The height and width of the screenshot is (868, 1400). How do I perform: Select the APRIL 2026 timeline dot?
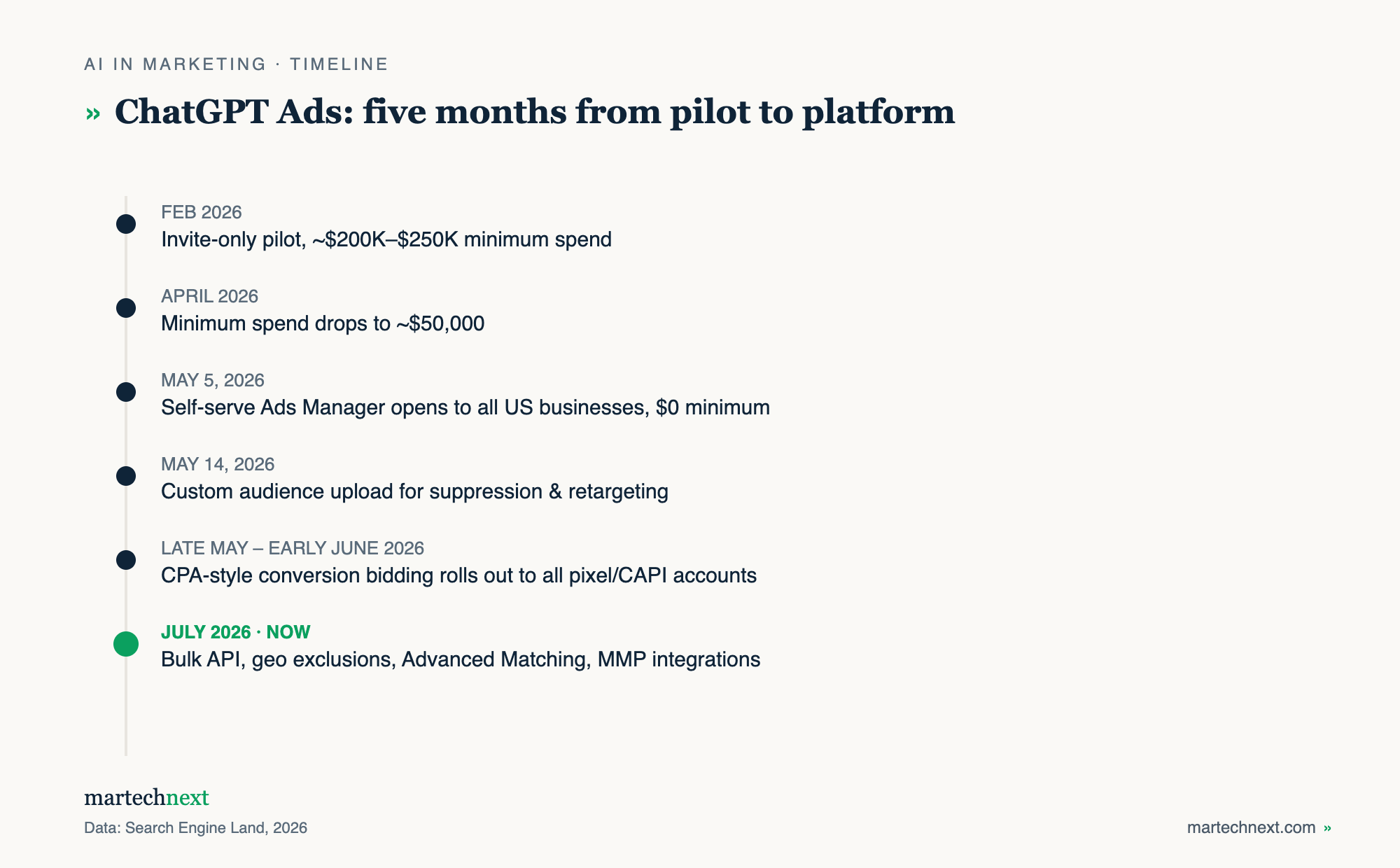[126, 308]
